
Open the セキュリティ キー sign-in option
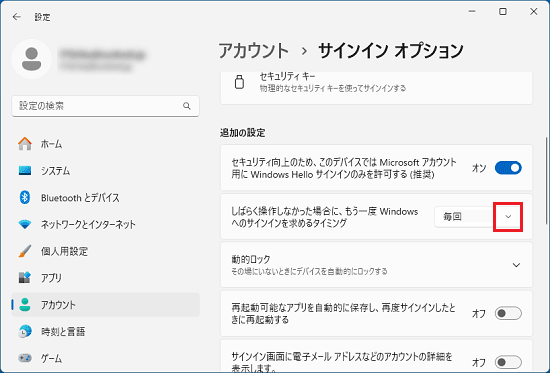point(376,87)
